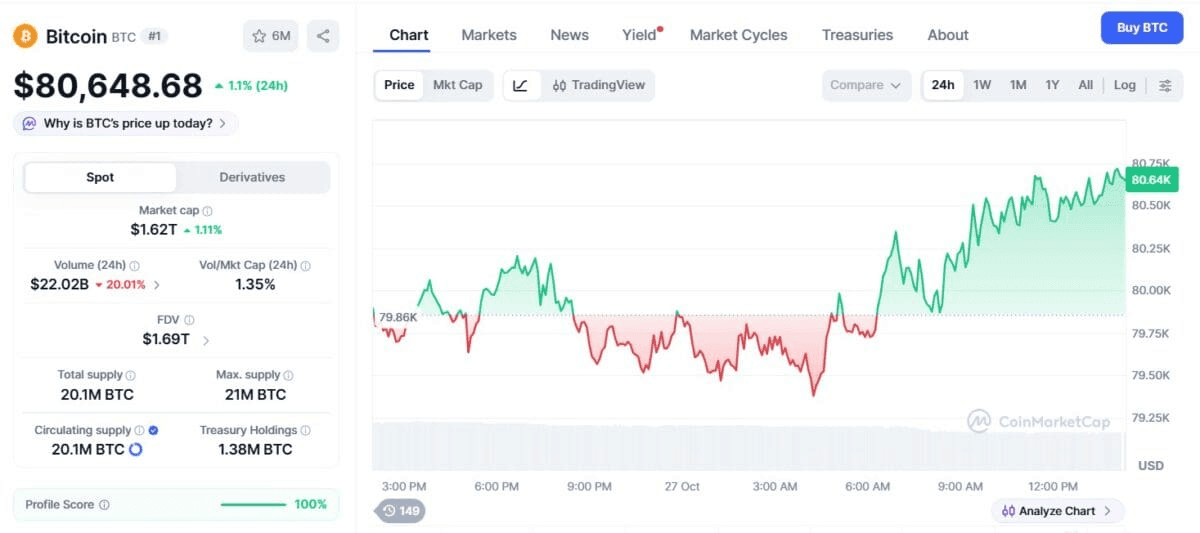Show FDV info icon
The width and height of the screenshot is (1200, 533).
(189, 320)
